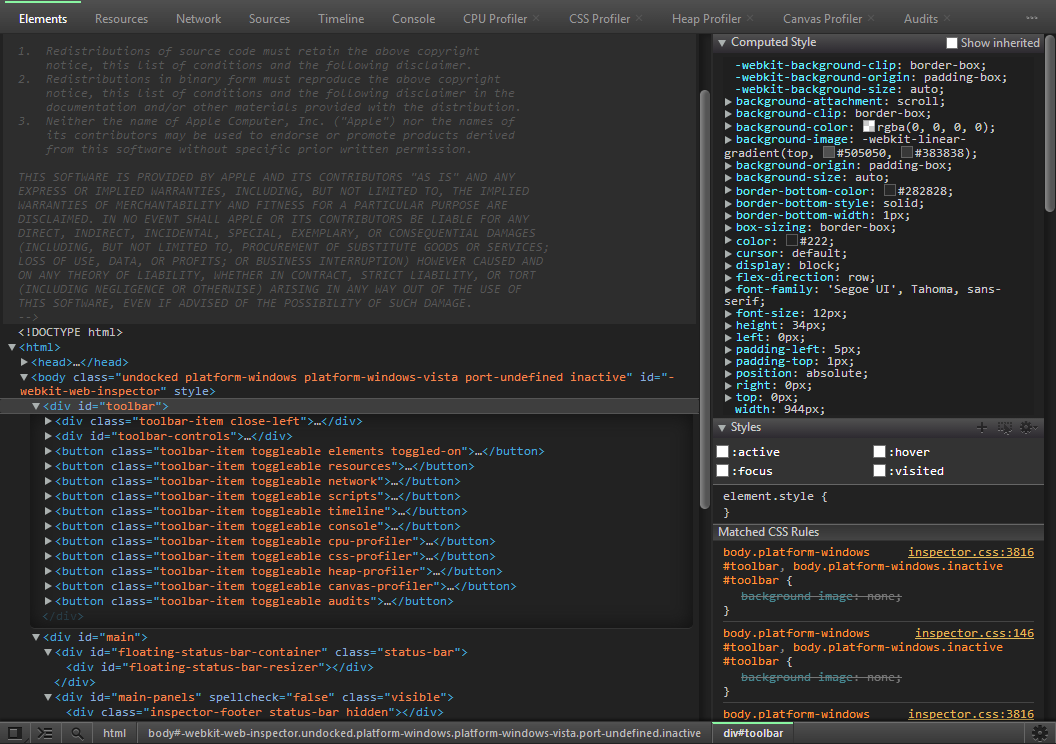Screen dimensions: 1056x744
Task: Select the dock-to-window icon in bottom toolbar
Action: tap(13, 732)
